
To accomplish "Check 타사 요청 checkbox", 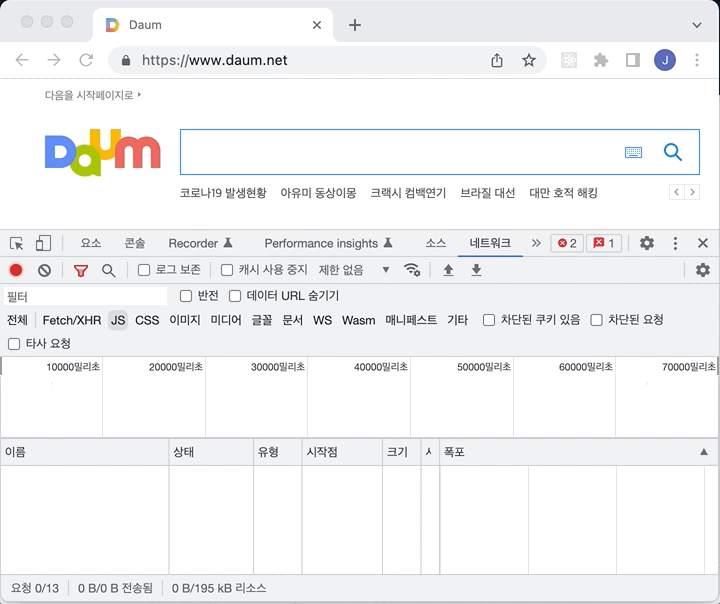I will coord(14,344).
